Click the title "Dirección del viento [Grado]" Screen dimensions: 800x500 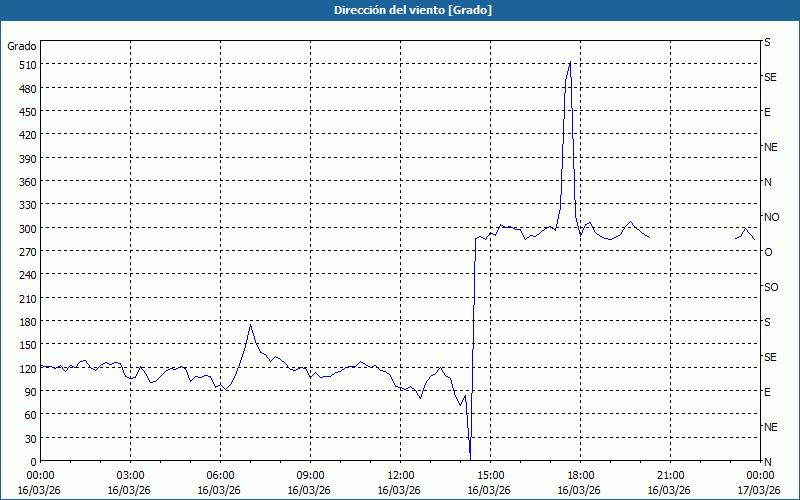point(413,10)
